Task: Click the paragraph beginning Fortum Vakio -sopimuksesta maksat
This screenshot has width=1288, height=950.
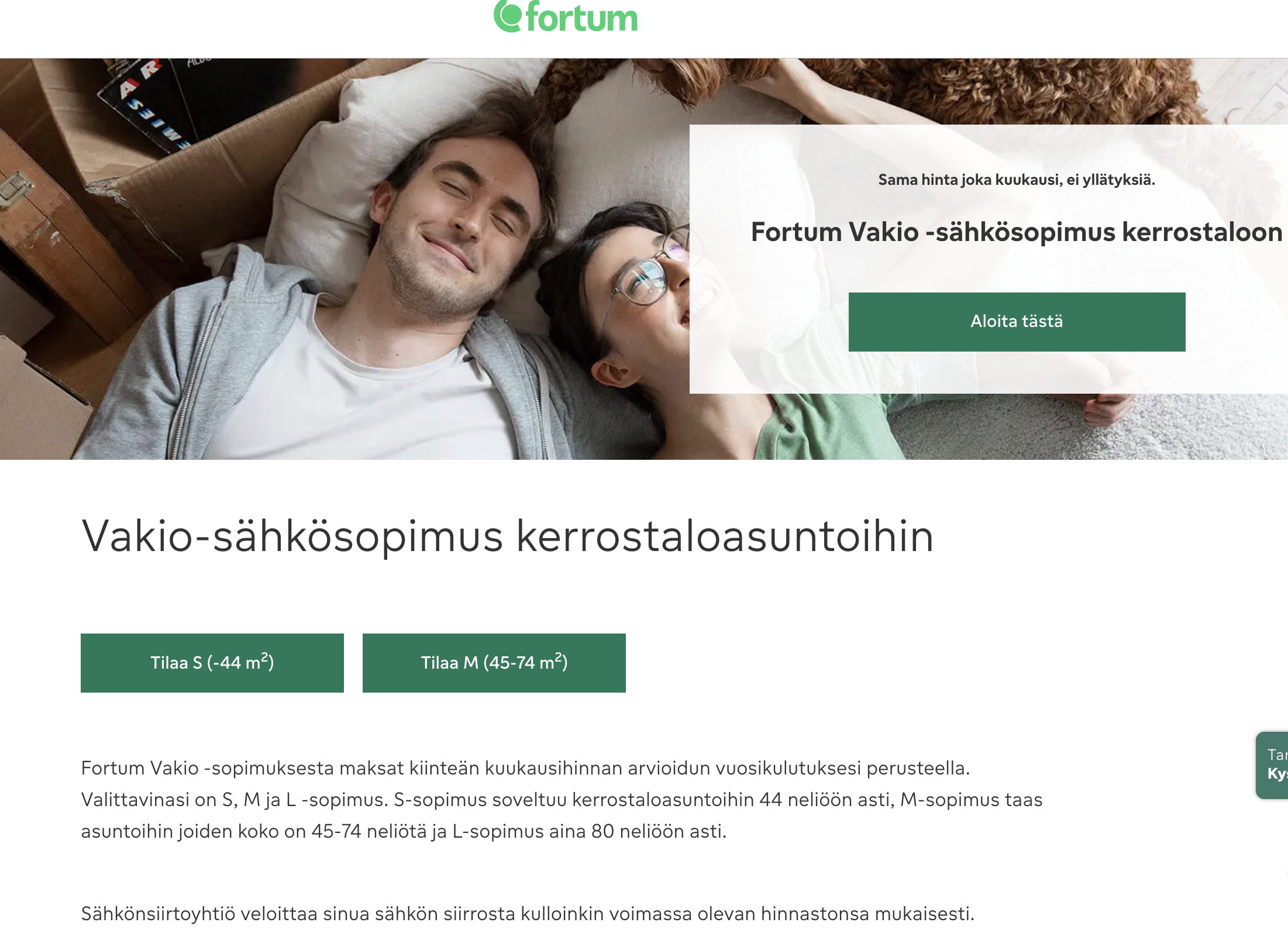Action: [562, 799]
